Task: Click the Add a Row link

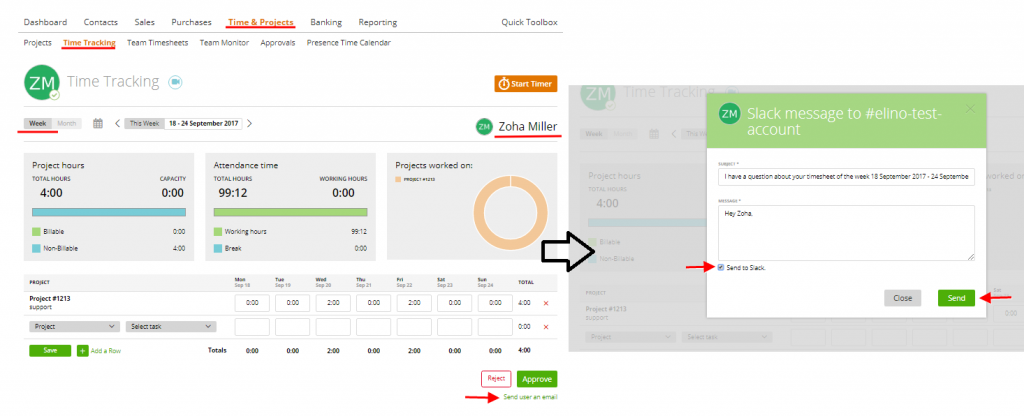Action: [x=106, y=351]
